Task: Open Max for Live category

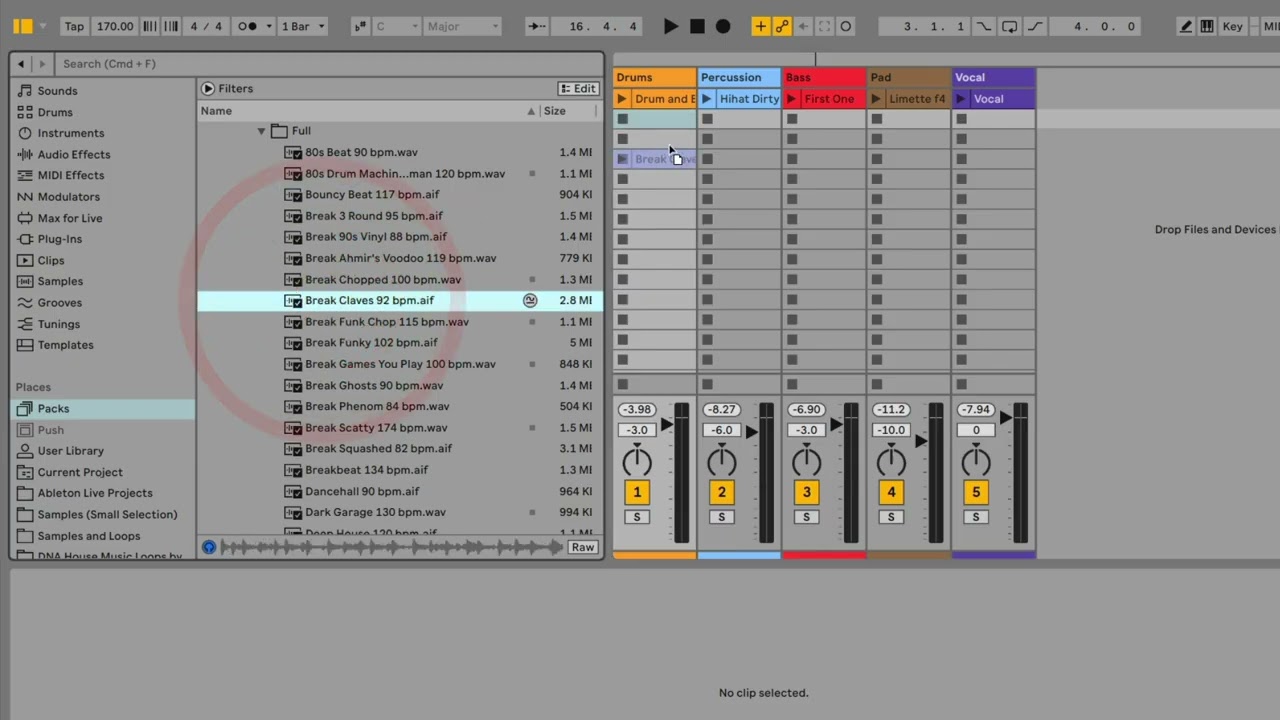Action: 70,218
